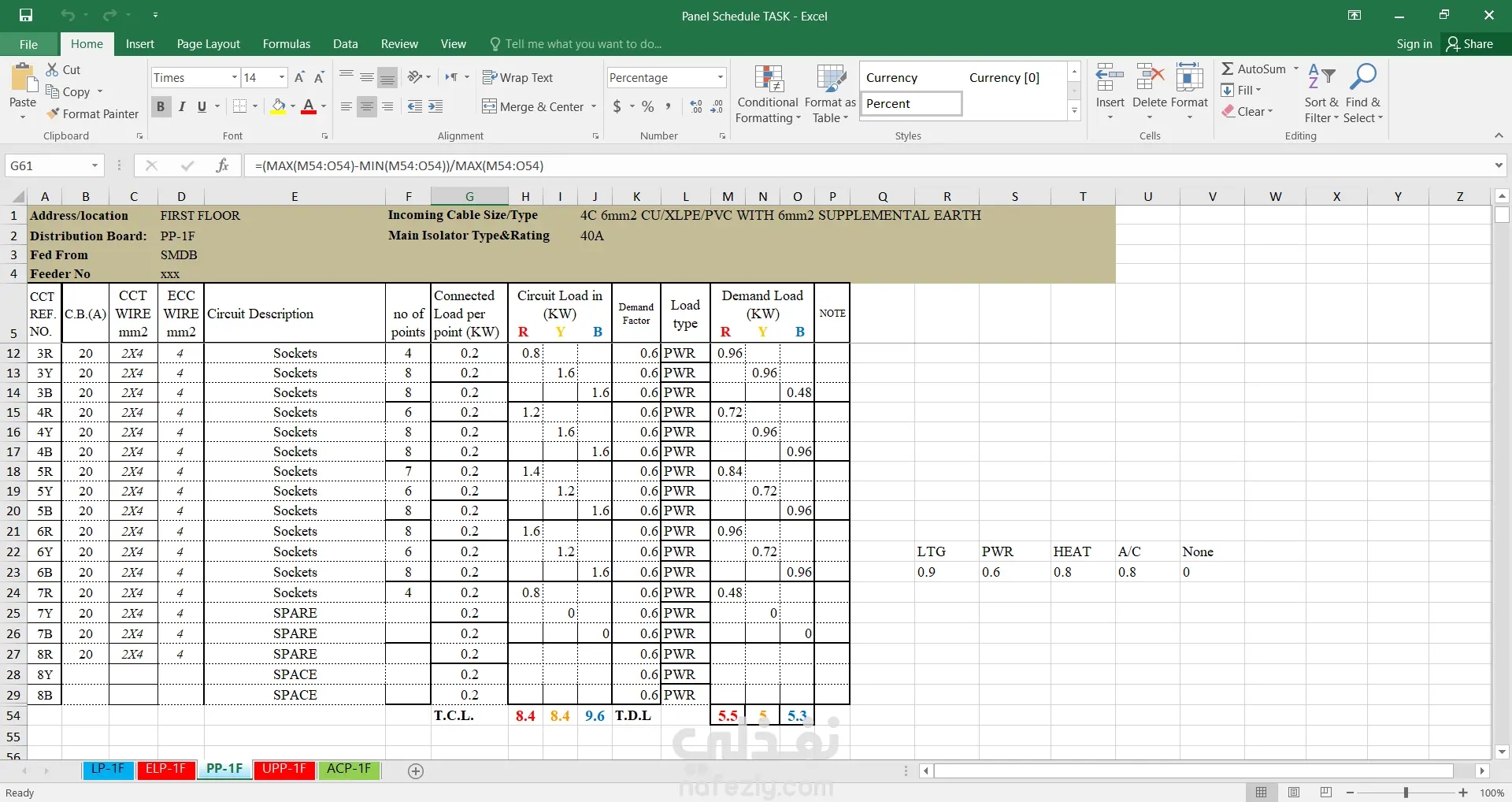This screenshot has height=802, width=1512.
Task: Toggle Align Left
Action: [x=346, y=106]
